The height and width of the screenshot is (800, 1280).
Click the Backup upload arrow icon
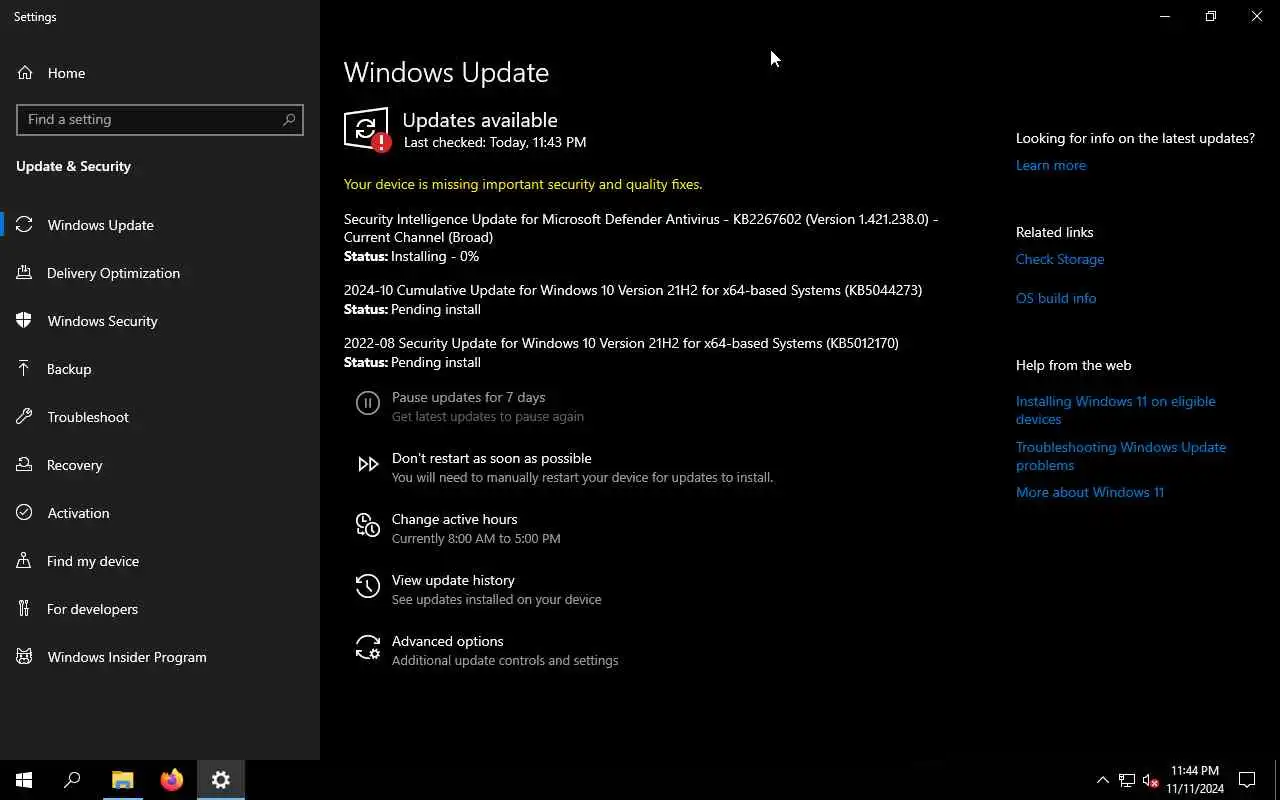tap(25, 369)
